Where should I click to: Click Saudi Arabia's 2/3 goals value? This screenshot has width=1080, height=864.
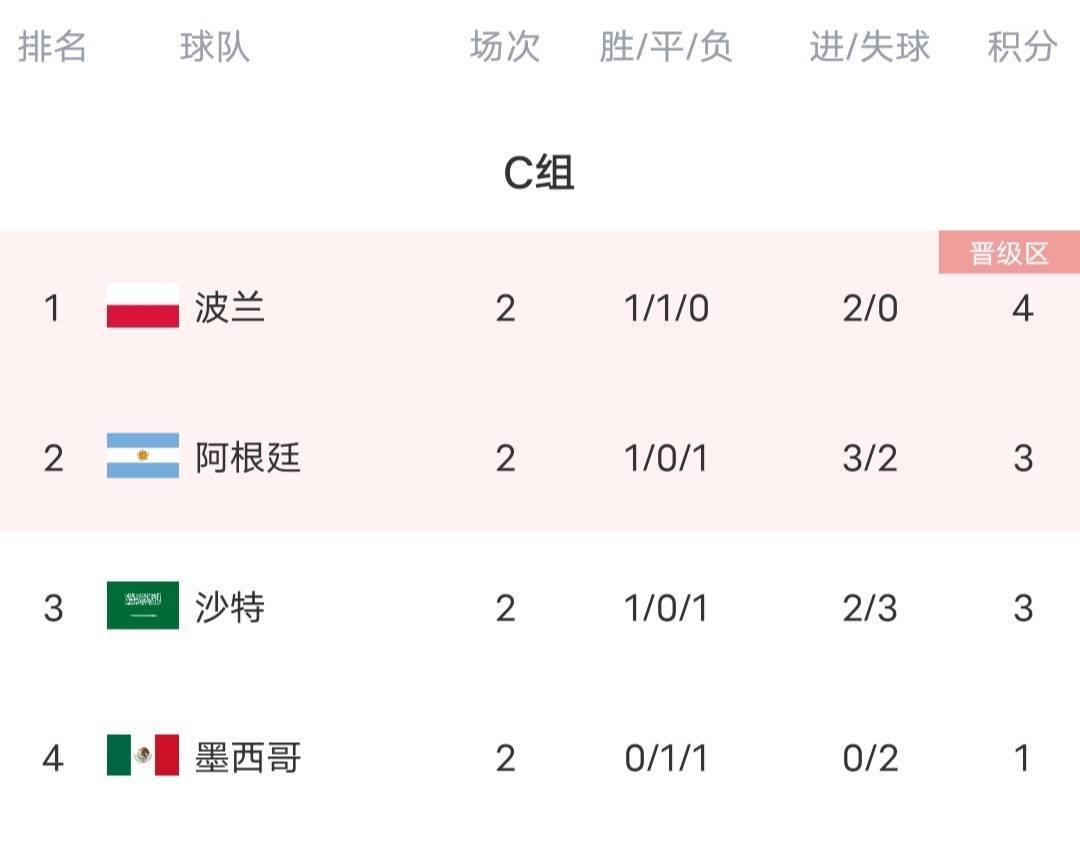click(x=870, y=608)
